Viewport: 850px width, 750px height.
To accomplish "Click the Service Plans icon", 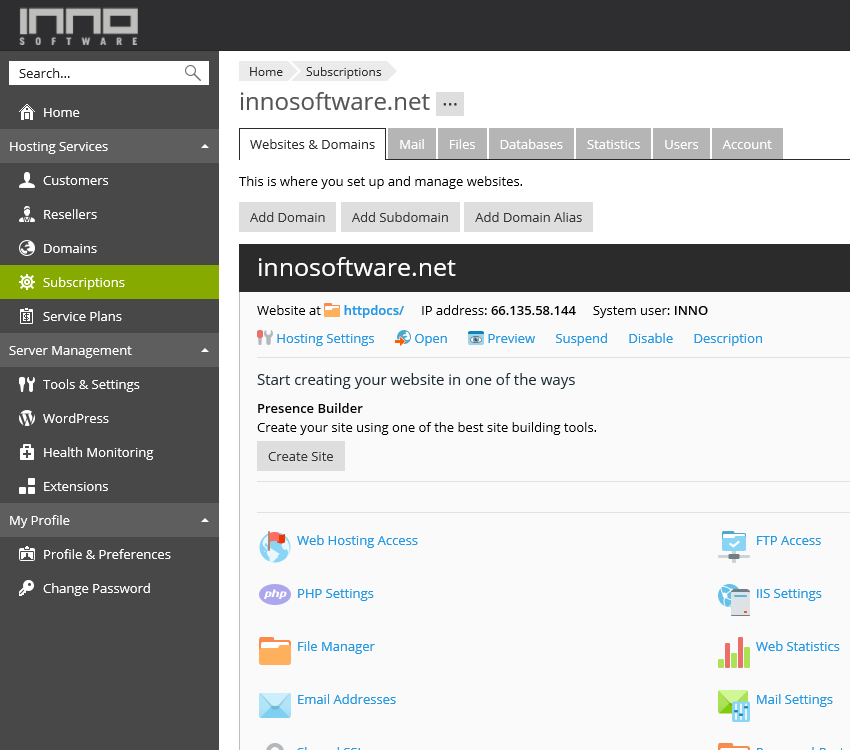I will point(27,316).
